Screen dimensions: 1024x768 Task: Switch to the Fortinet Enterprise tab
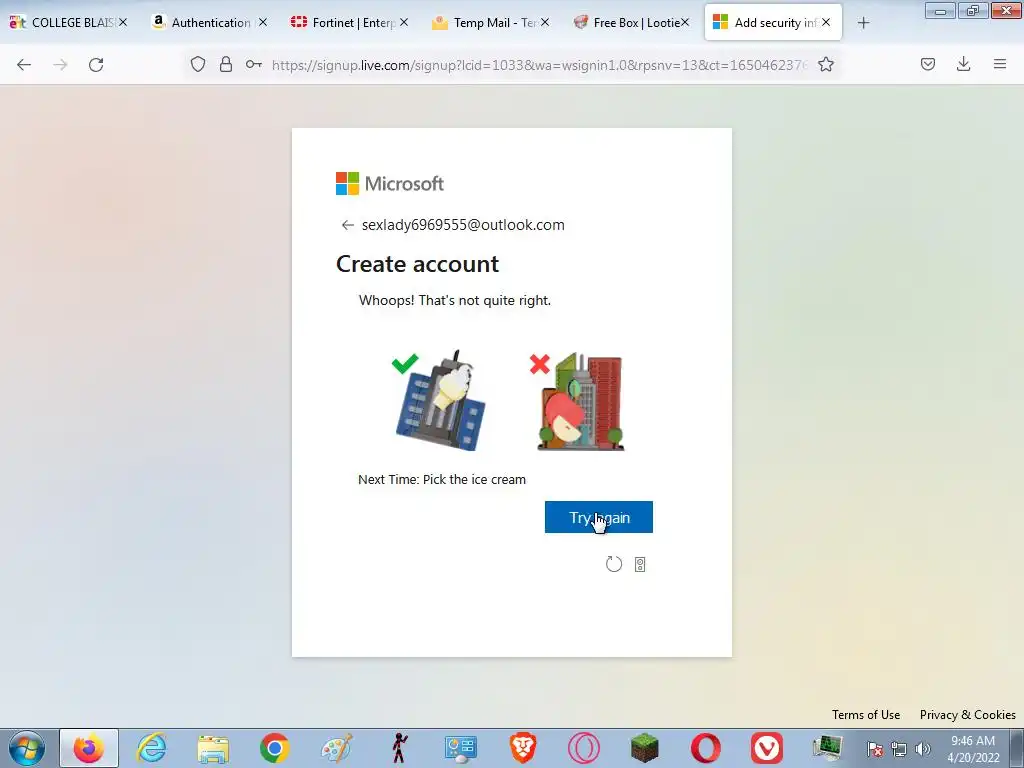(349, 23)
